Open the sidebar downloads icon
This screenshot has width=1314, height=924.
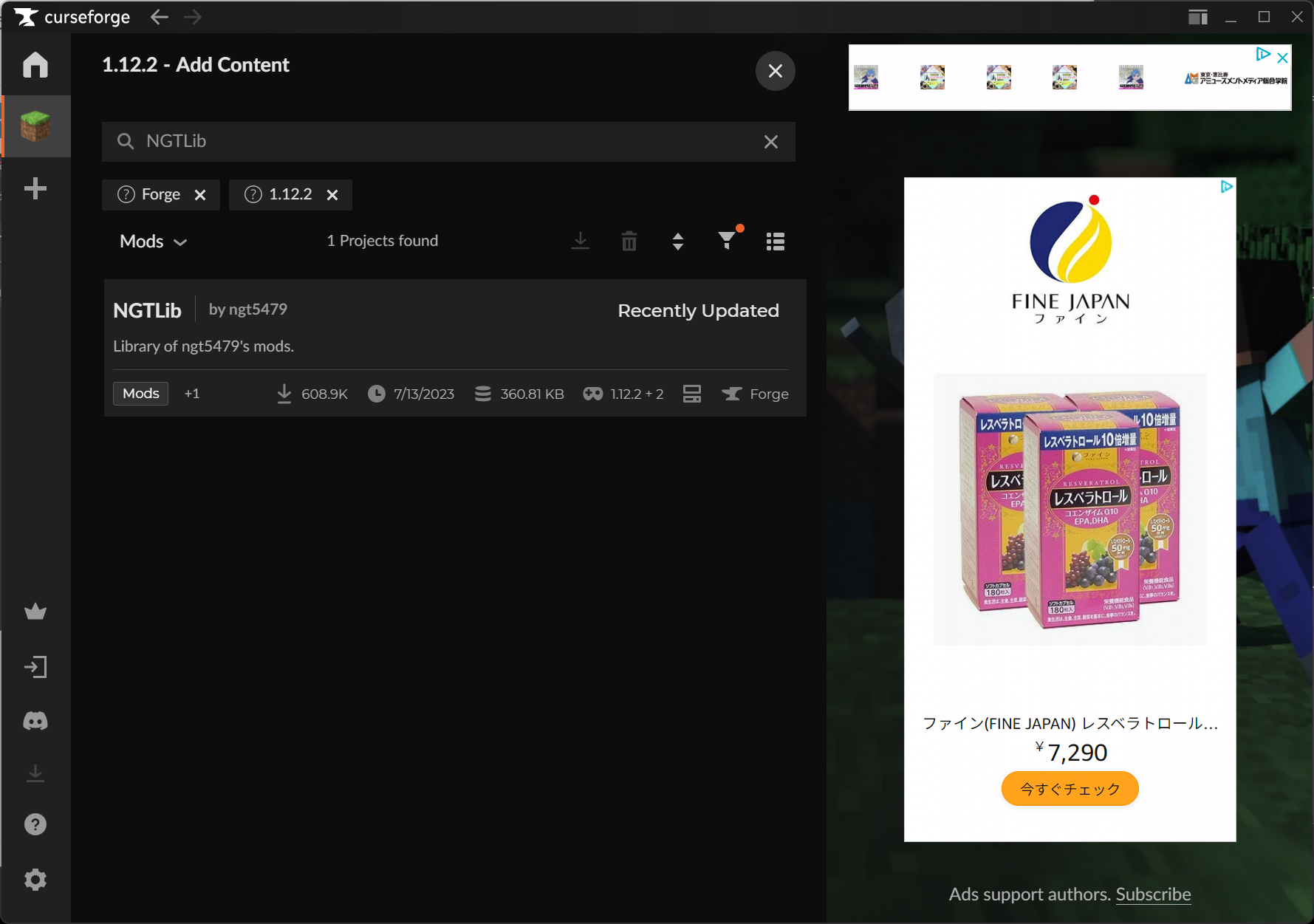(35, 773)
